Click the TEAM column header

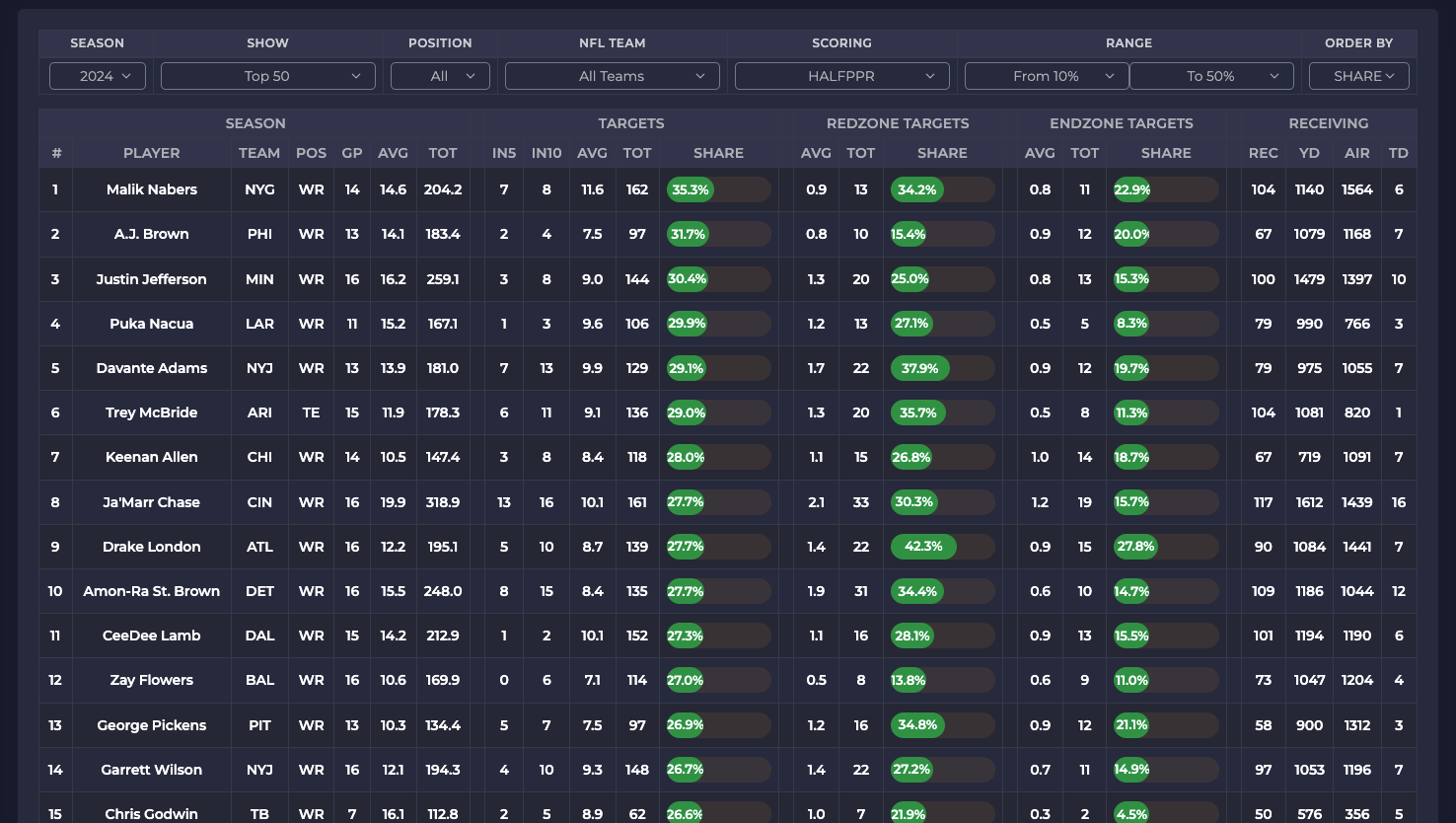pos(259,153)
